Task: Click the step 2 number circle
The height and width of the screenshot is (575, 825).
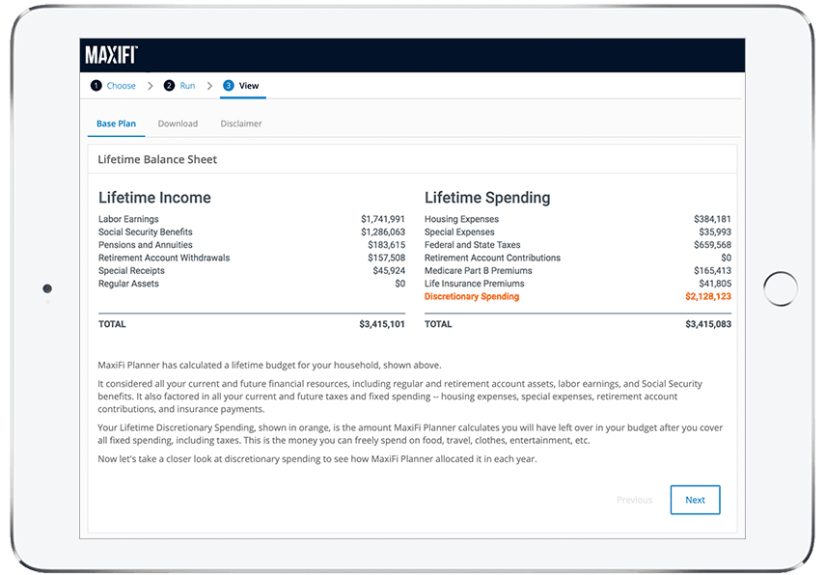Action: tap(169, 85)
